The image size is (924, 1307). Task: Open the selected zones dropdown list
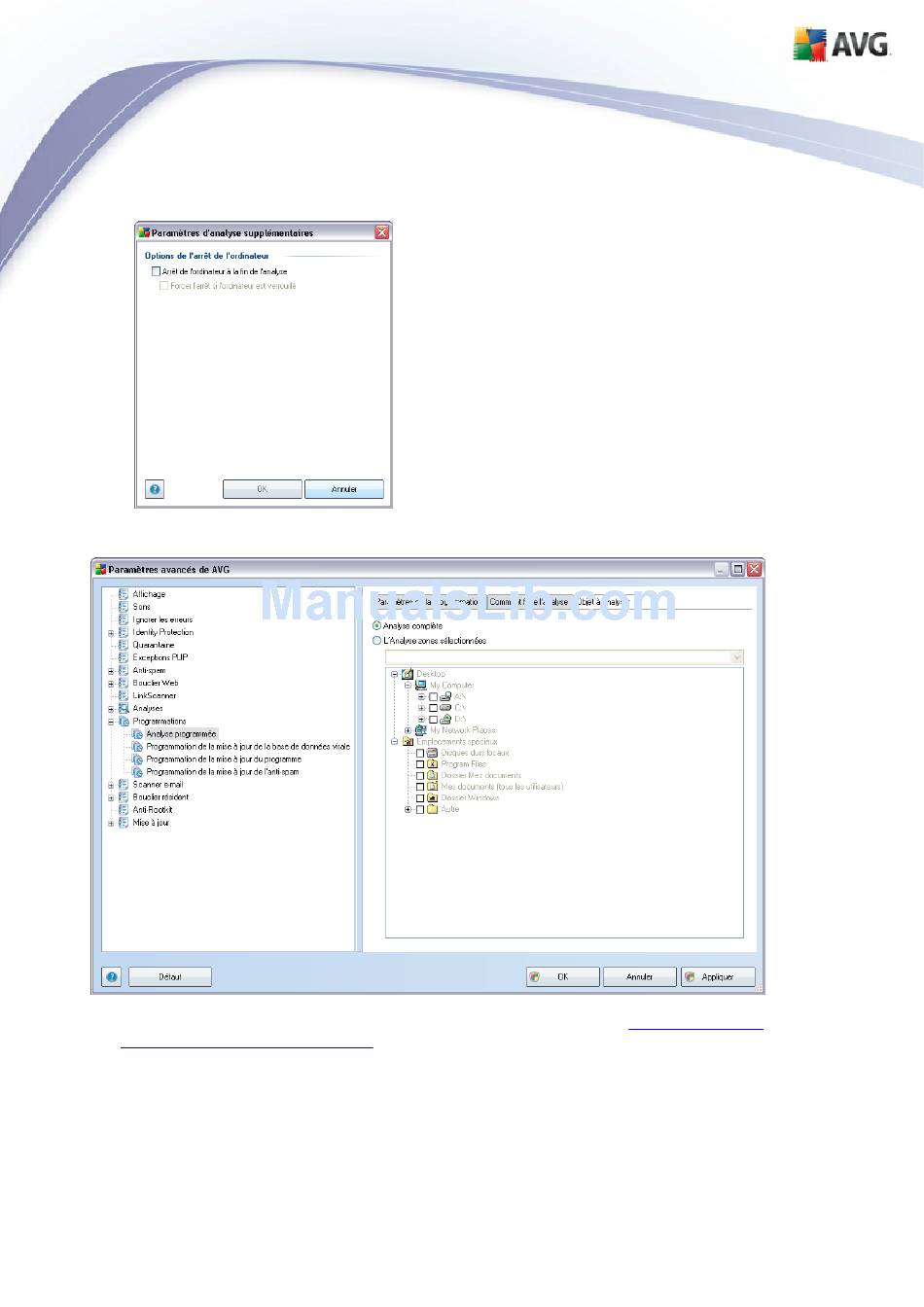coord(736,657)
